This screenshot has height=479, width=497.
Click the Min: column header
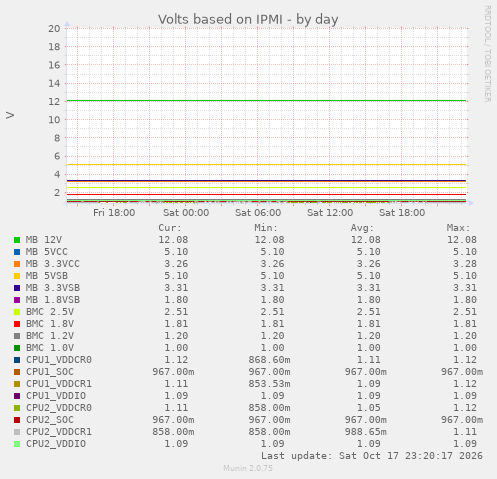tap(266, 228)
